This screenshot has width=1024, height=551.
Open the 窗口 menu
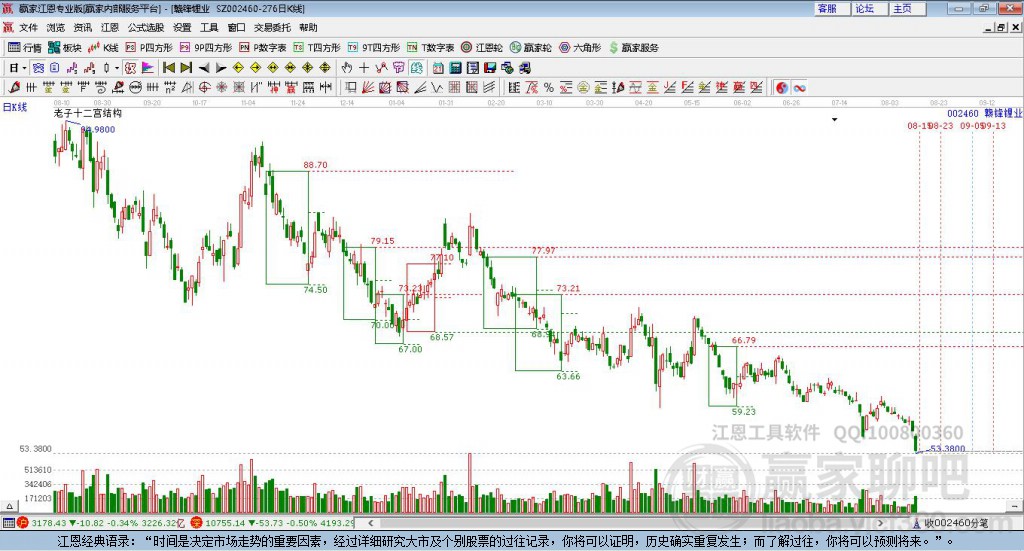pyautogui.click(x=236, y=27)
